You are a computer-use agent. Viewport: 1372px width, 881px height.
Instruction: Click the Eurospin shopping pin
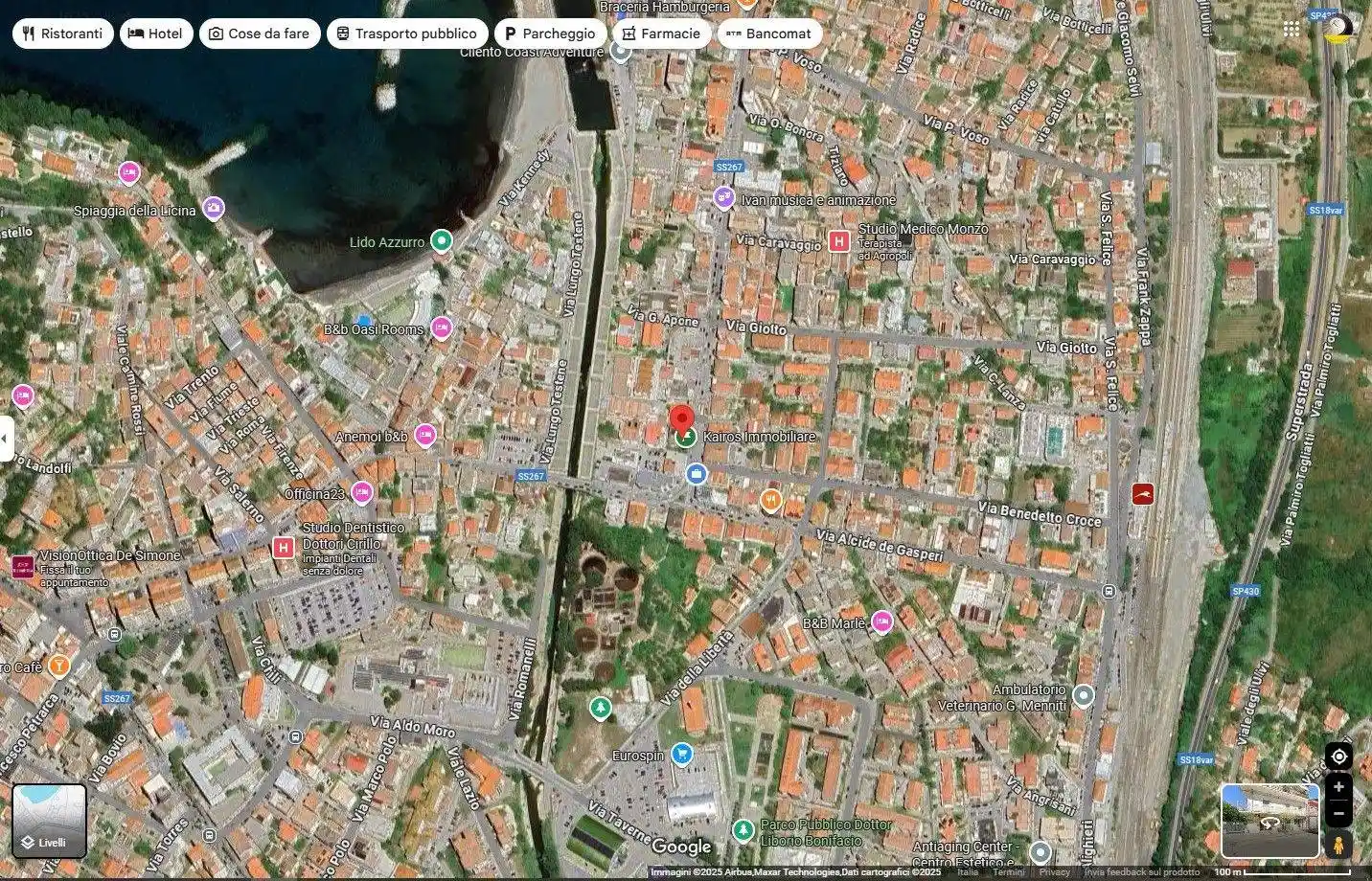[682, 752]
